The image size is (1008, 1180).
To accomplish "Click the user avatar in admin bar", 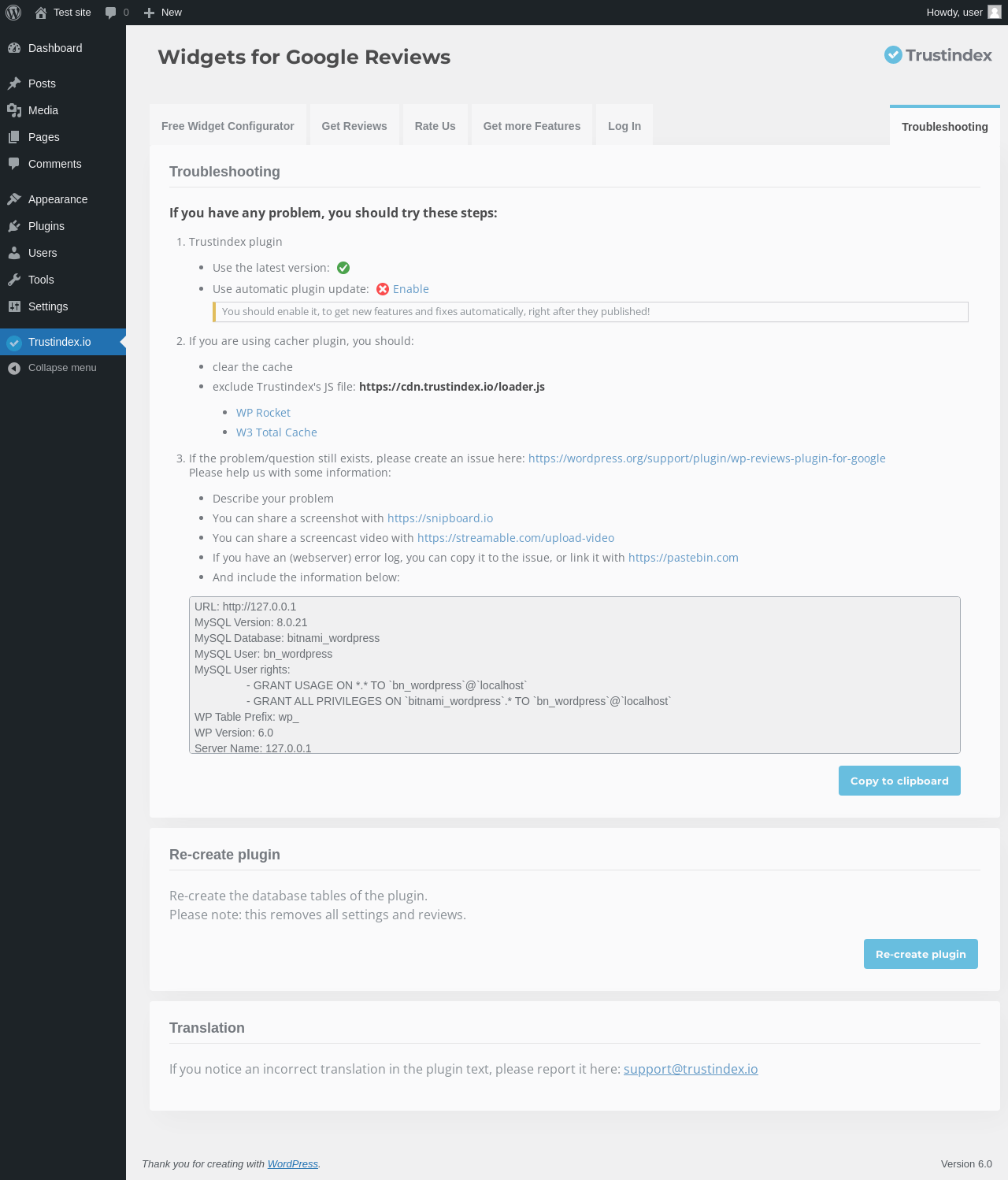I will [x=995, y=13].
